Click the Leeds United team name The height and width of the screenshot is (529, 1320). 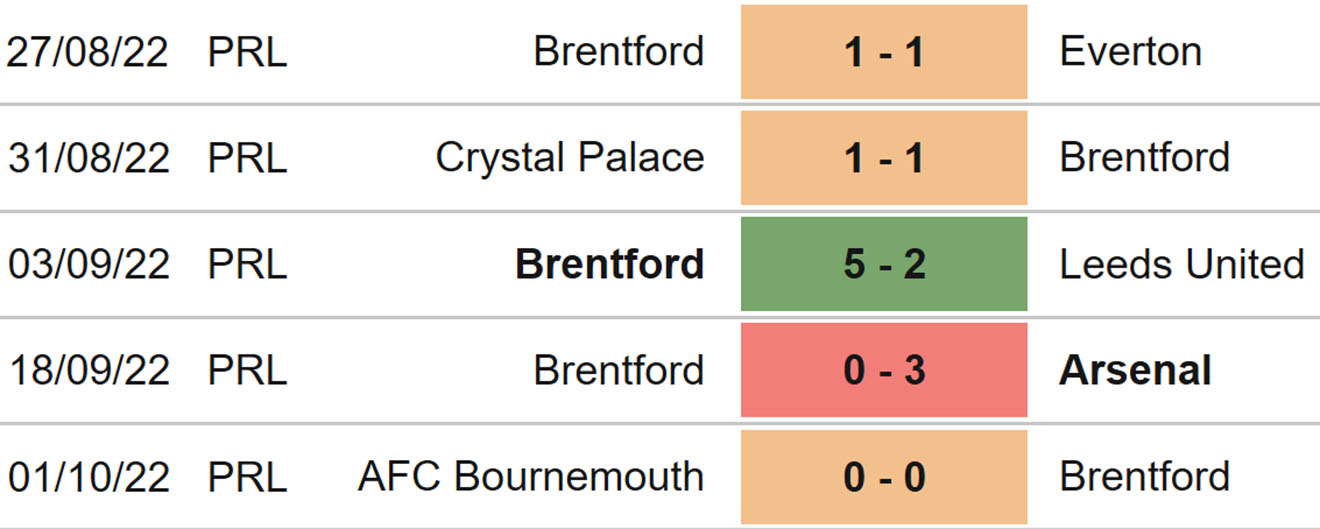tap(1181, 264)
